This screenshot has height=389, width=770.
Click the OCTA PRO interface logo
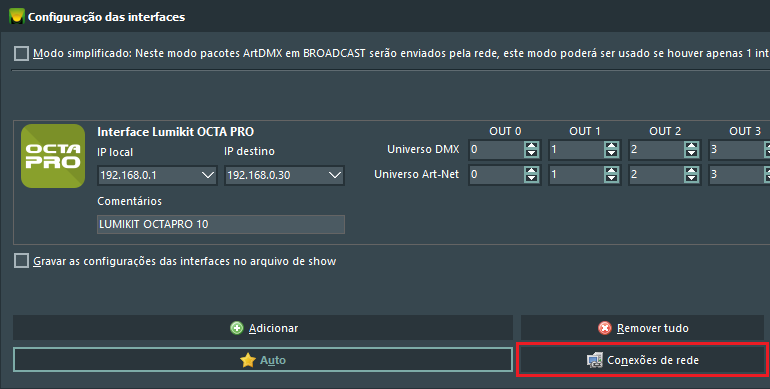[53, 156]
